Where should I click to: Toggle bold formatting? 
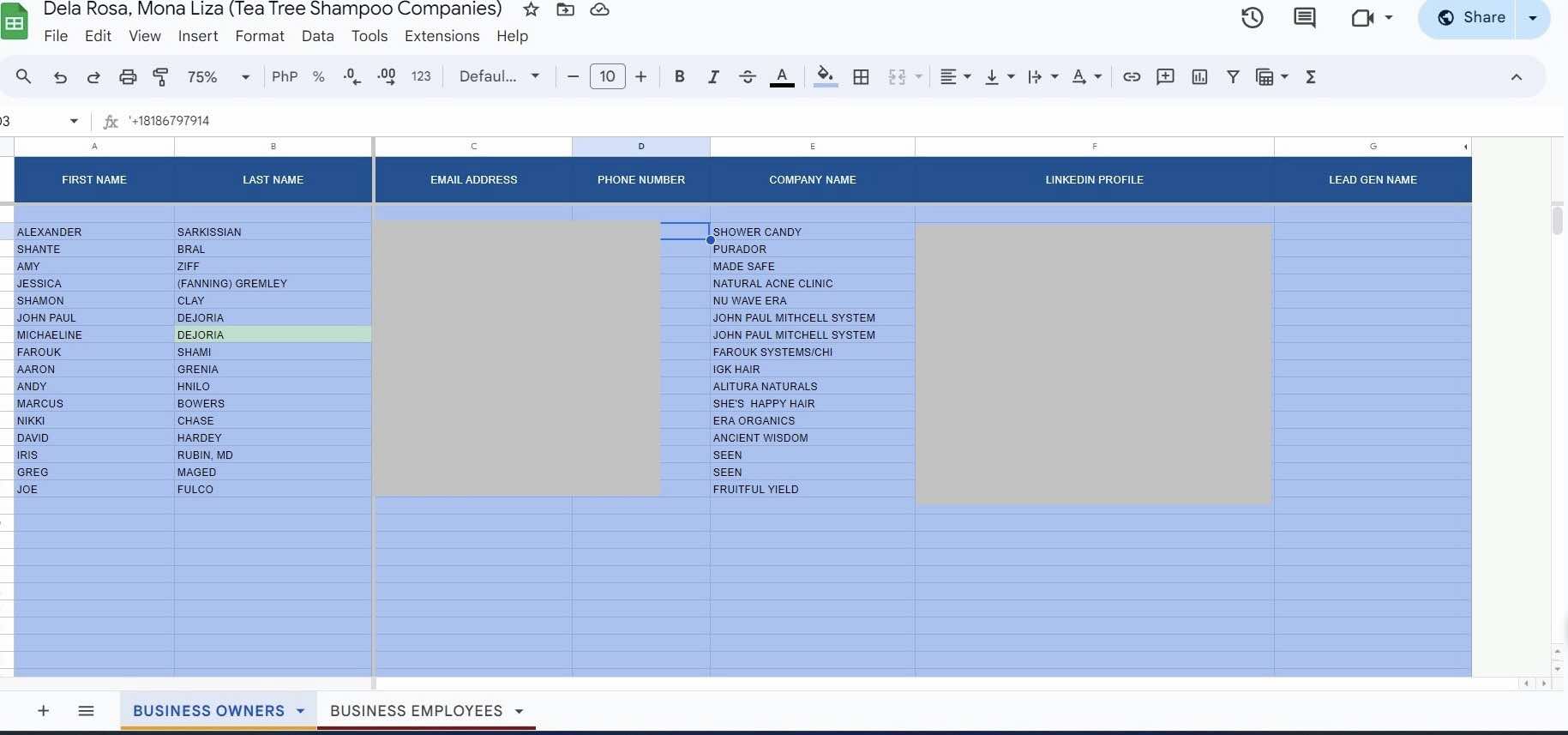coord(679,77)
